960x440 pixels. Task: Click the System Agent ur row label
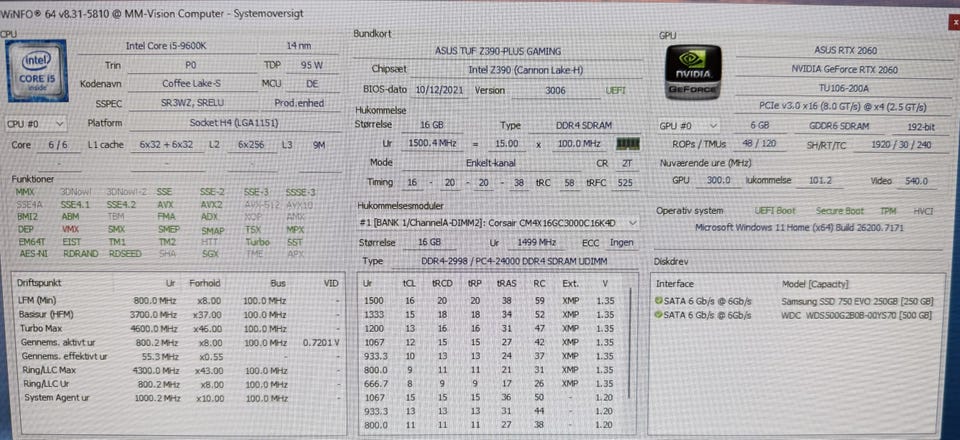click(56, 398)
